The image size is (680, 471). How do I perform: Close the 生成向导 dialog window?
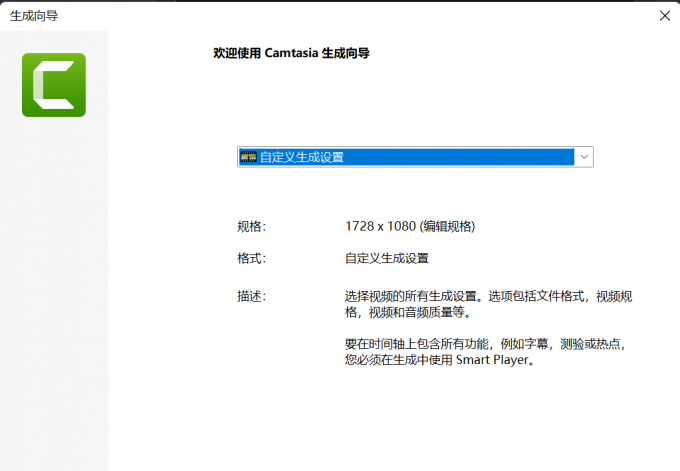tap(664, 16)
